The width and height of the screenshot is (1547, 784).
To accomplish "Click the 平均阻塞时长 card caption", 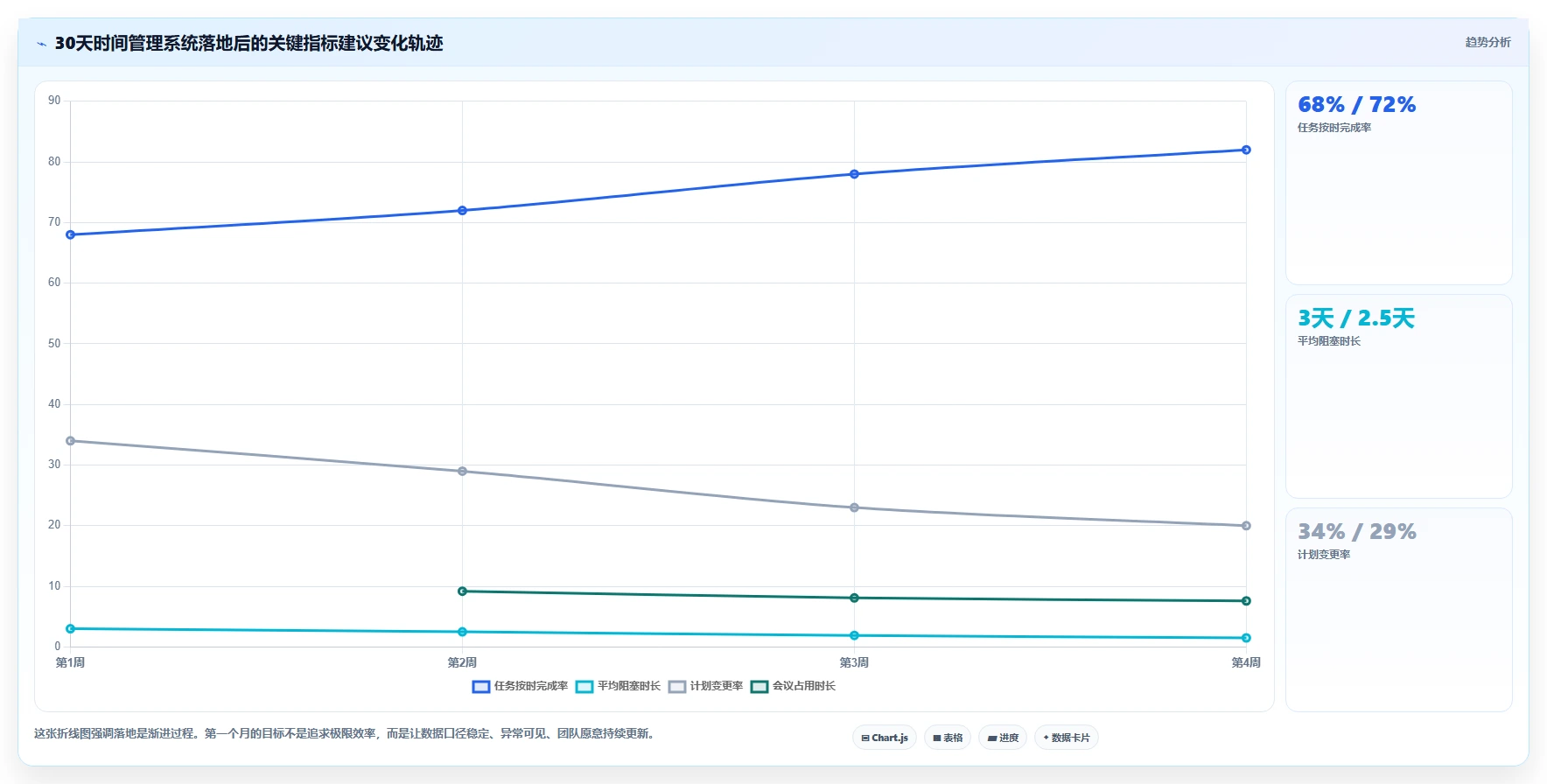I will point(1329,341).
